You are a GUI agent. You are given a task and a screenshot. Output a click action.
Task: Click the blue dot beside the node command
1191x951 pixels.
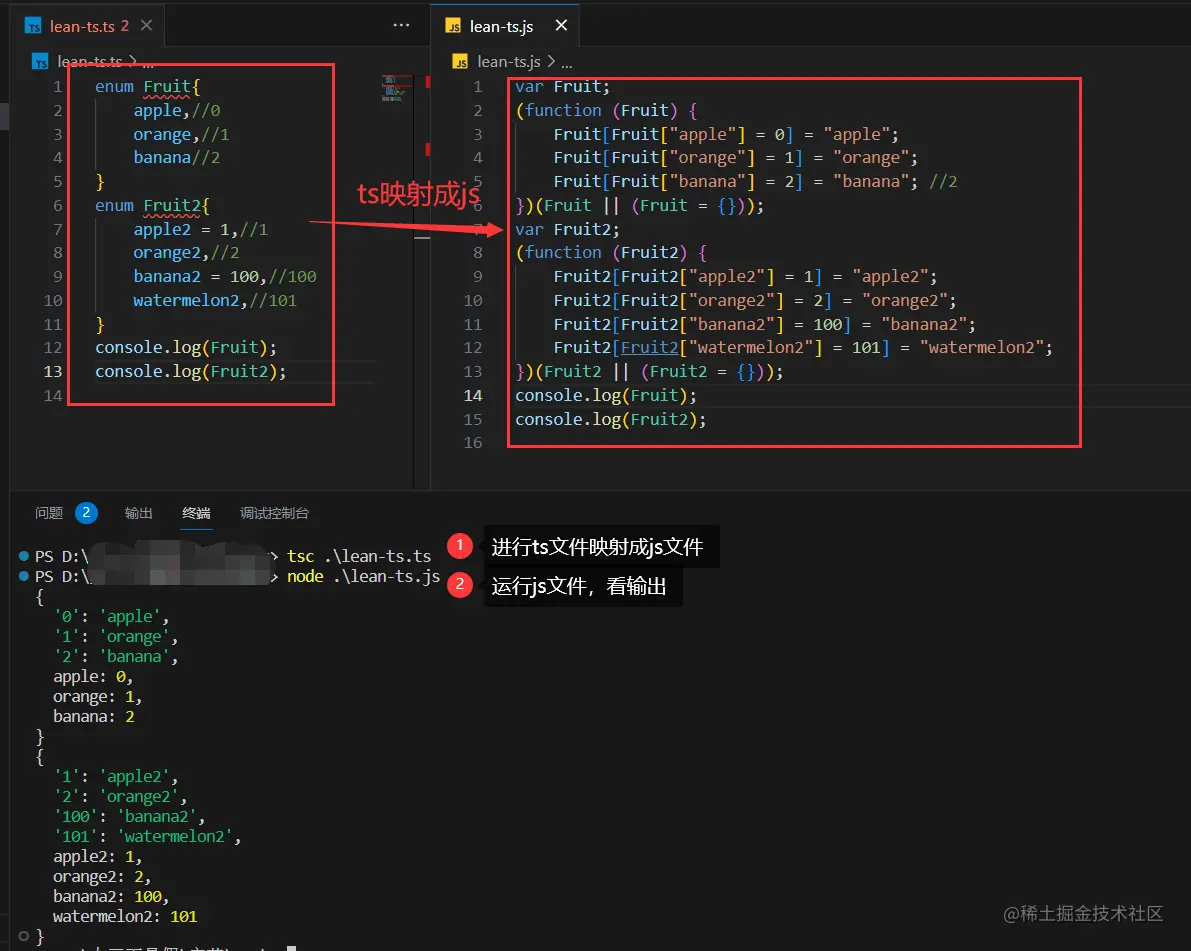(x=24, y=576)
